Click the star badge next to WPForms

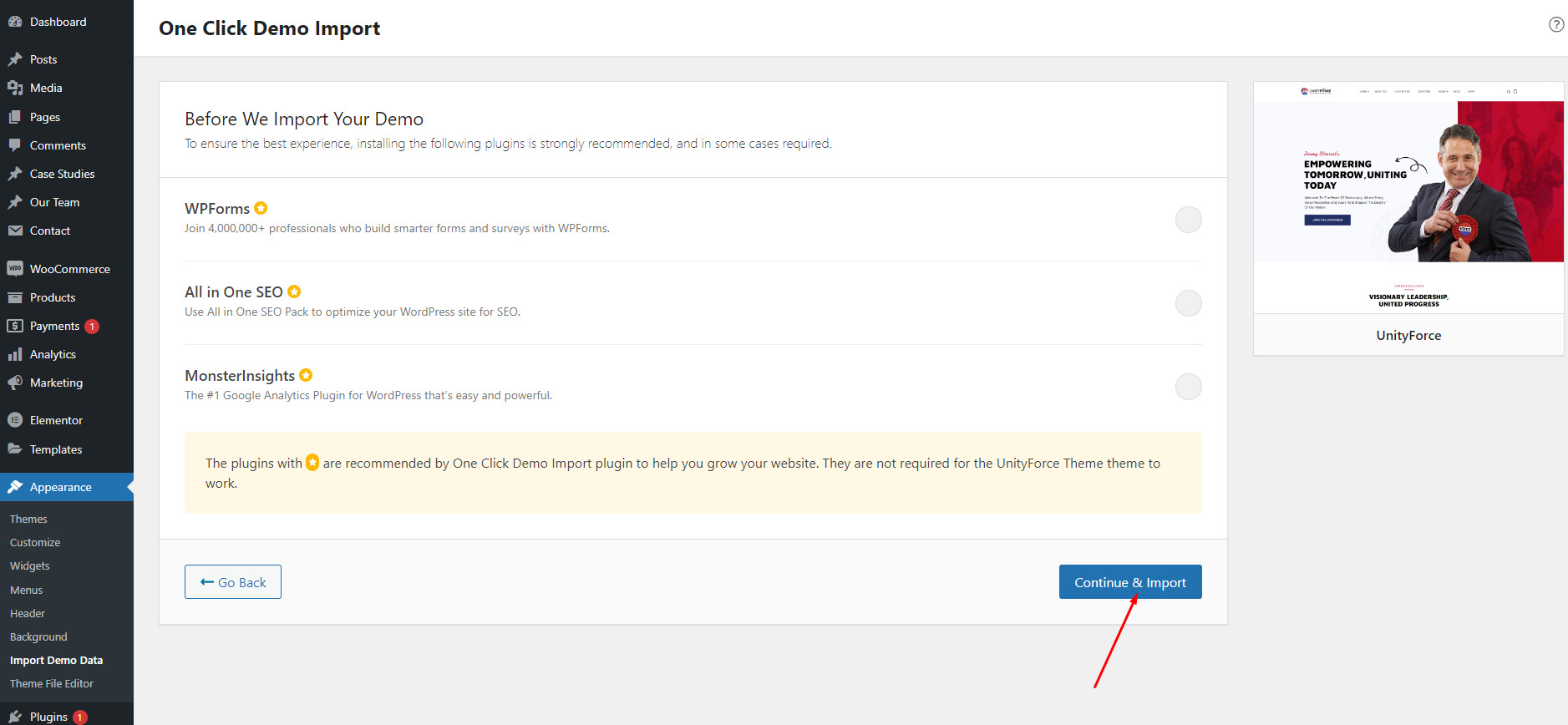pyautogui.click(x=261, y=208)
